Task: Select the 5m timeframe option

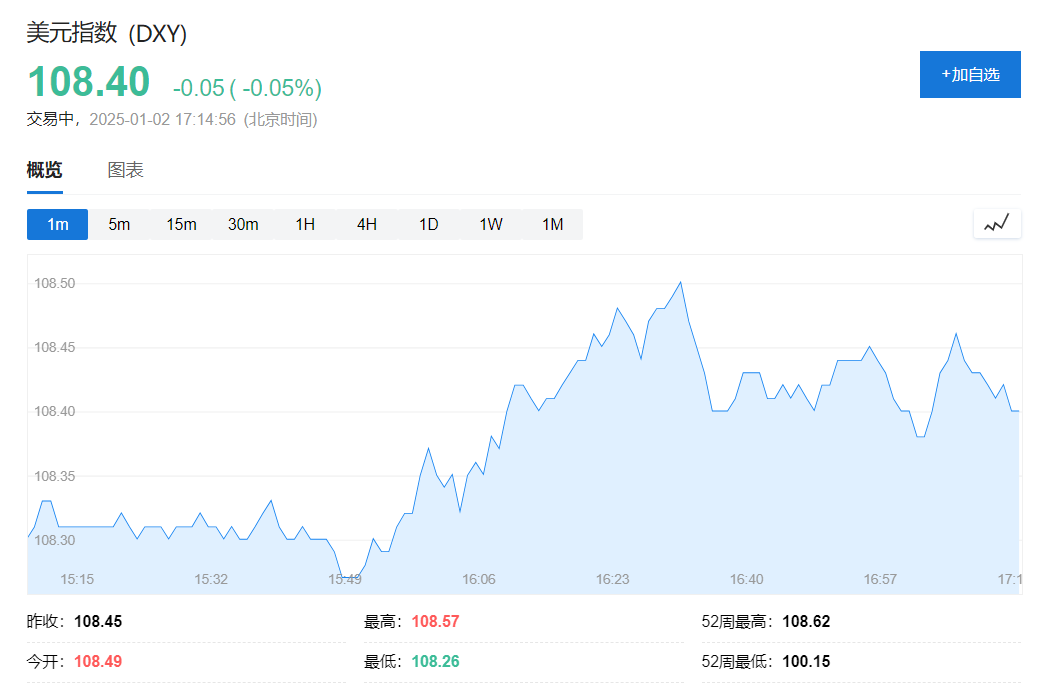Action: 119,224
